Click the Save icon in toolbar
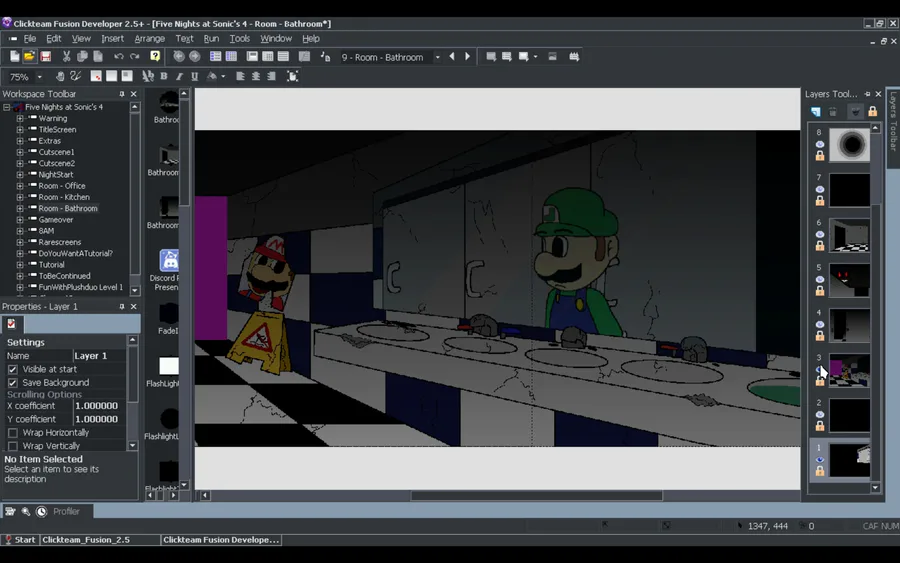Image resolution: width=900 pixels, height=563 pixels. tap(46, 57)
